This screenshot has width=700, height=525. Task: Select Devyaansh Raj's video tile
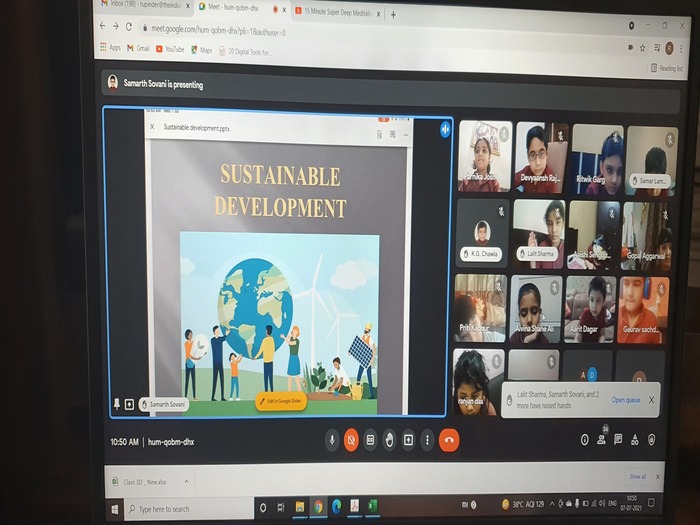(542, 158)
